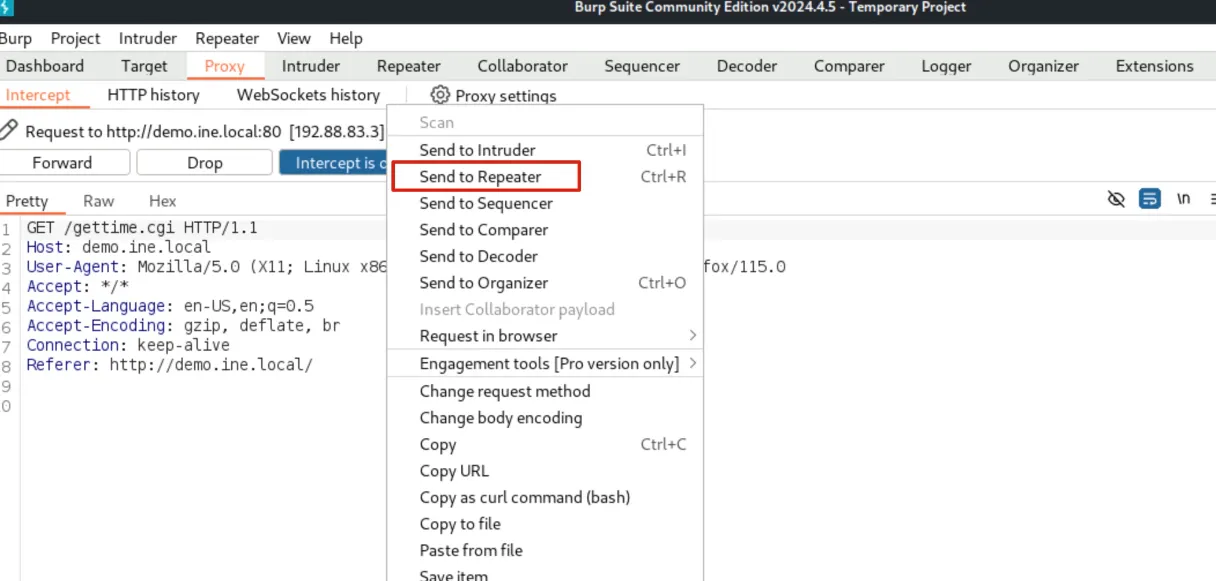This screenshot has width=1216, height=581.
Task: Choose Copy to file
Action: point(545,524)
